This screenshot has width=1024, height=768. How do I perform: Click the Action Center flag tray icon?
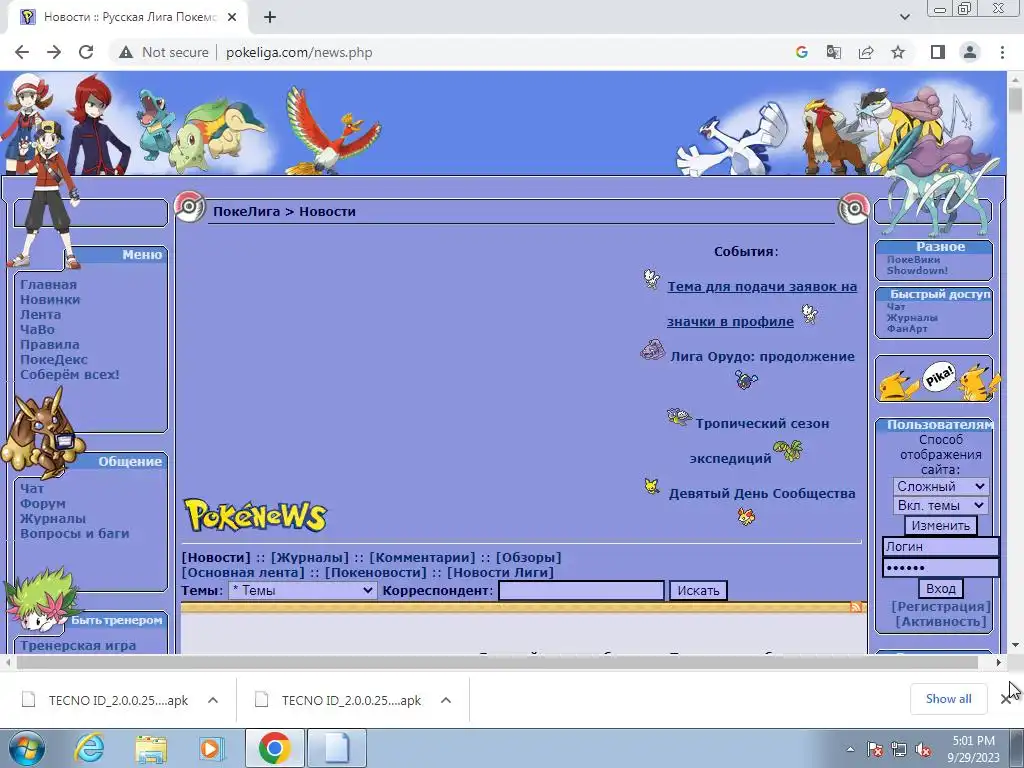pos(874,750)
